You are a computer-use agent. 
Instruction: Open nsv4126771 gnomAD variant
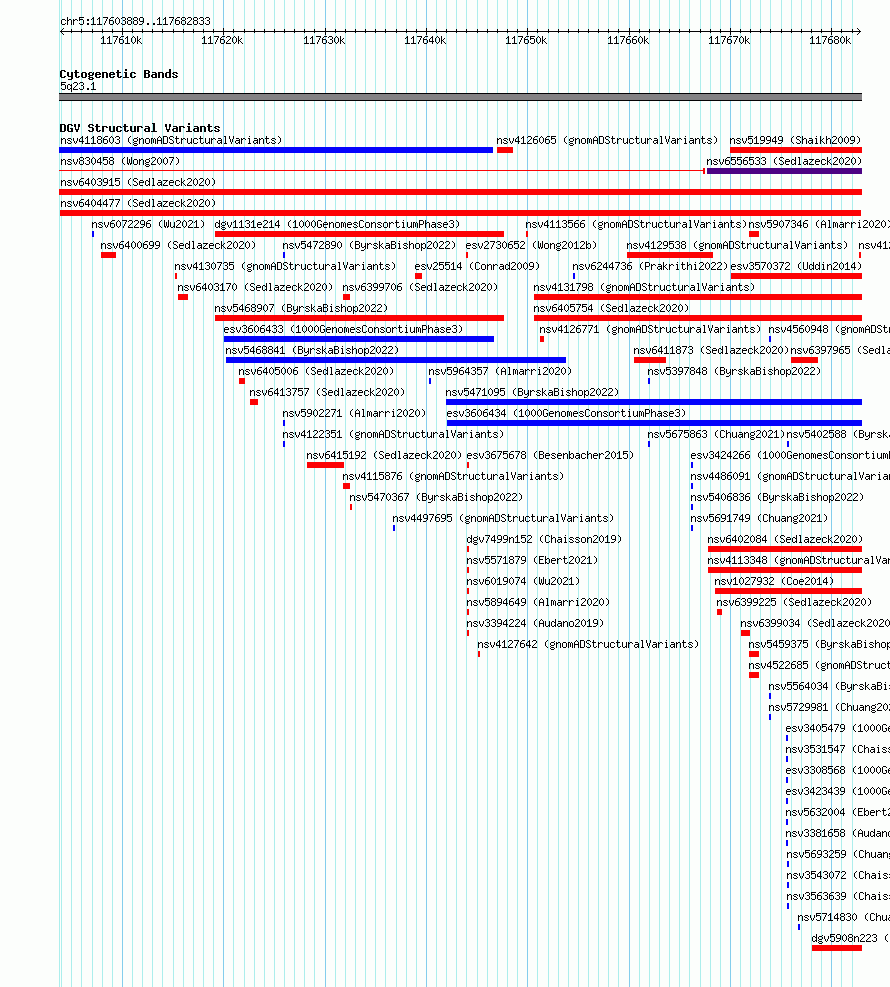click(650, 329)
